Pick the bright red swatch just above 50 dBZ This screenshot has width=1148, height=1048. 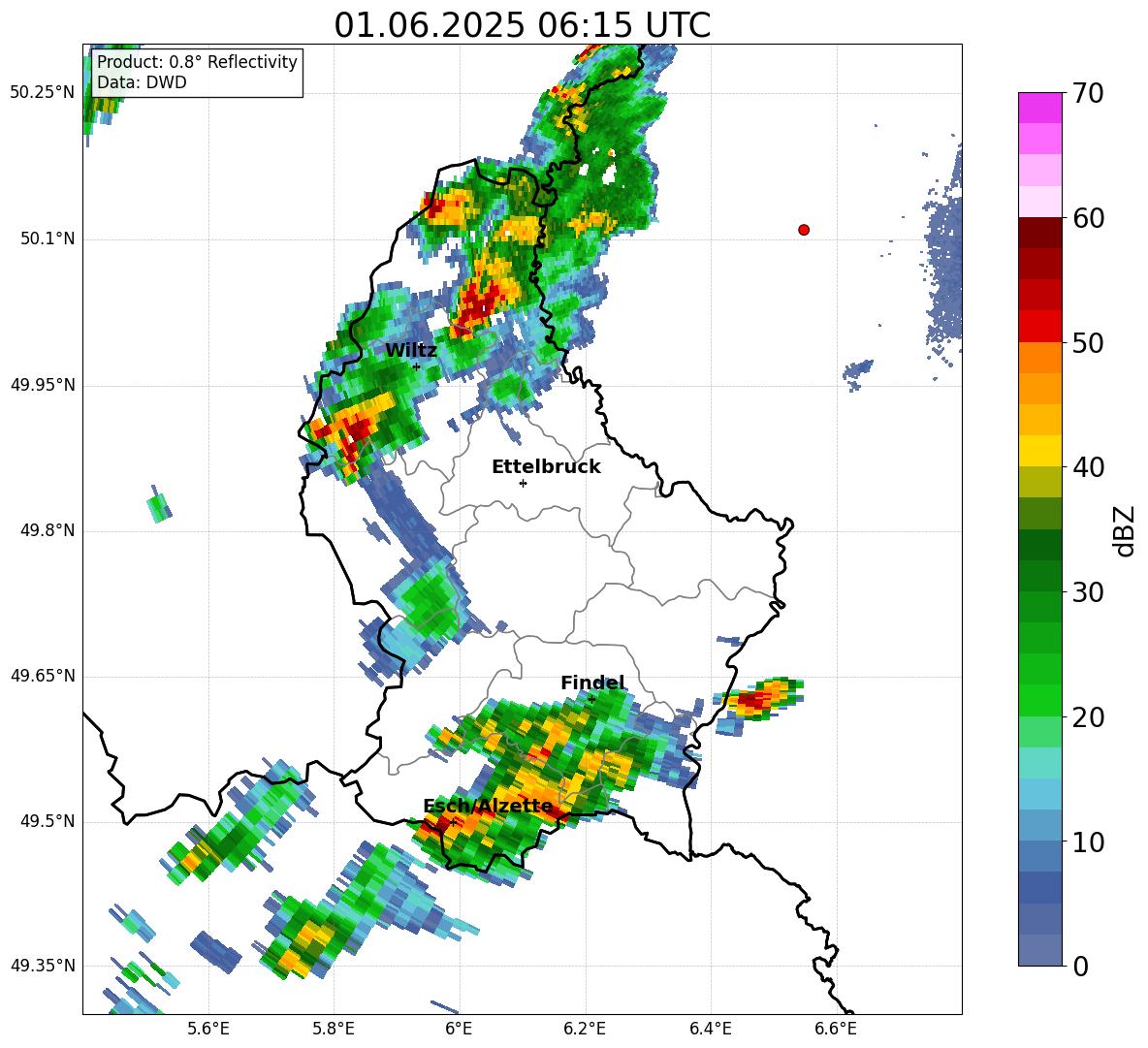[x=1039, y=327]
